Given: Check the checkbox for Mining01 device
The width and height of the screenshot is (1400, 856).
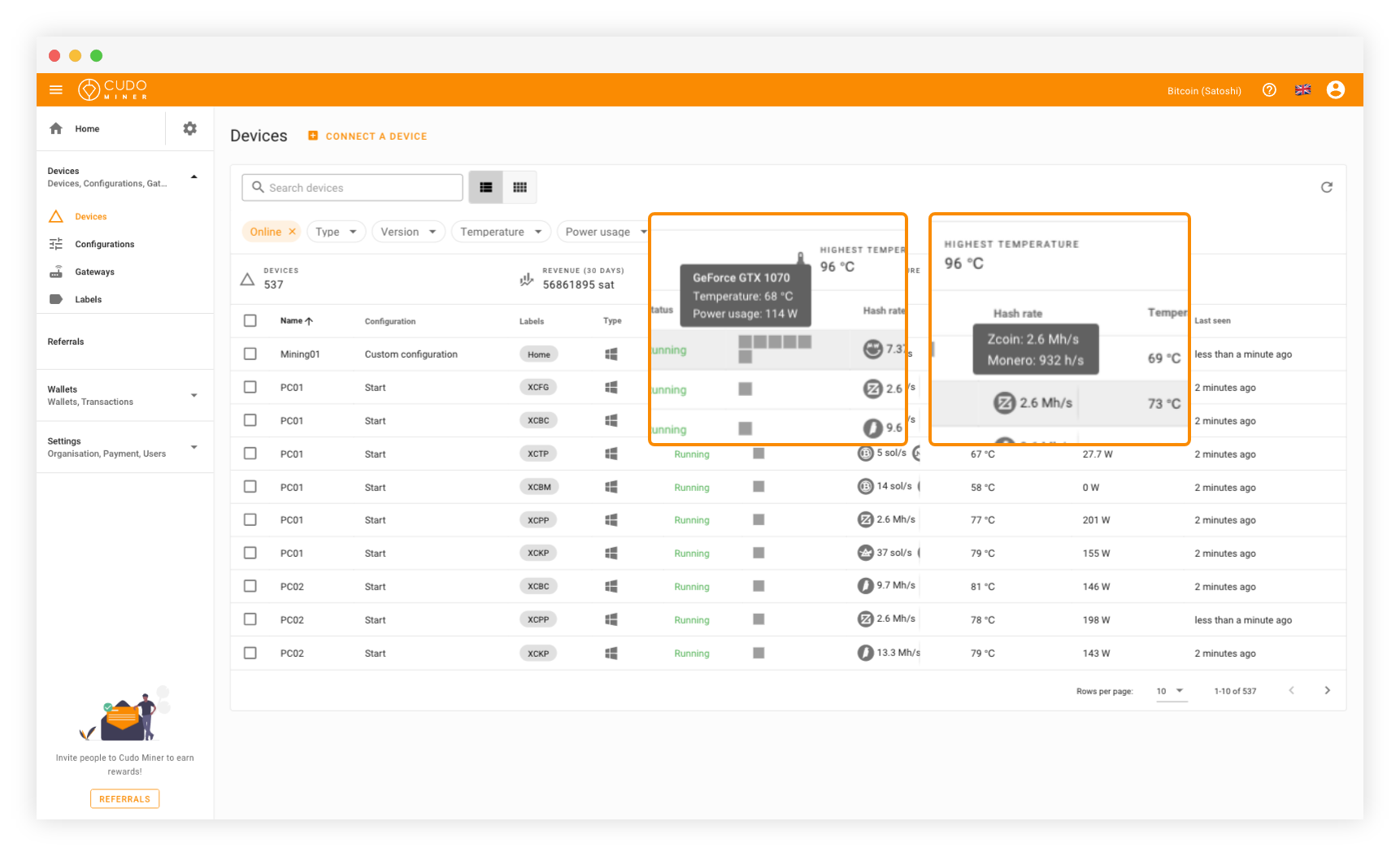Looking at the screenshot, I should [x=250, y=354].
